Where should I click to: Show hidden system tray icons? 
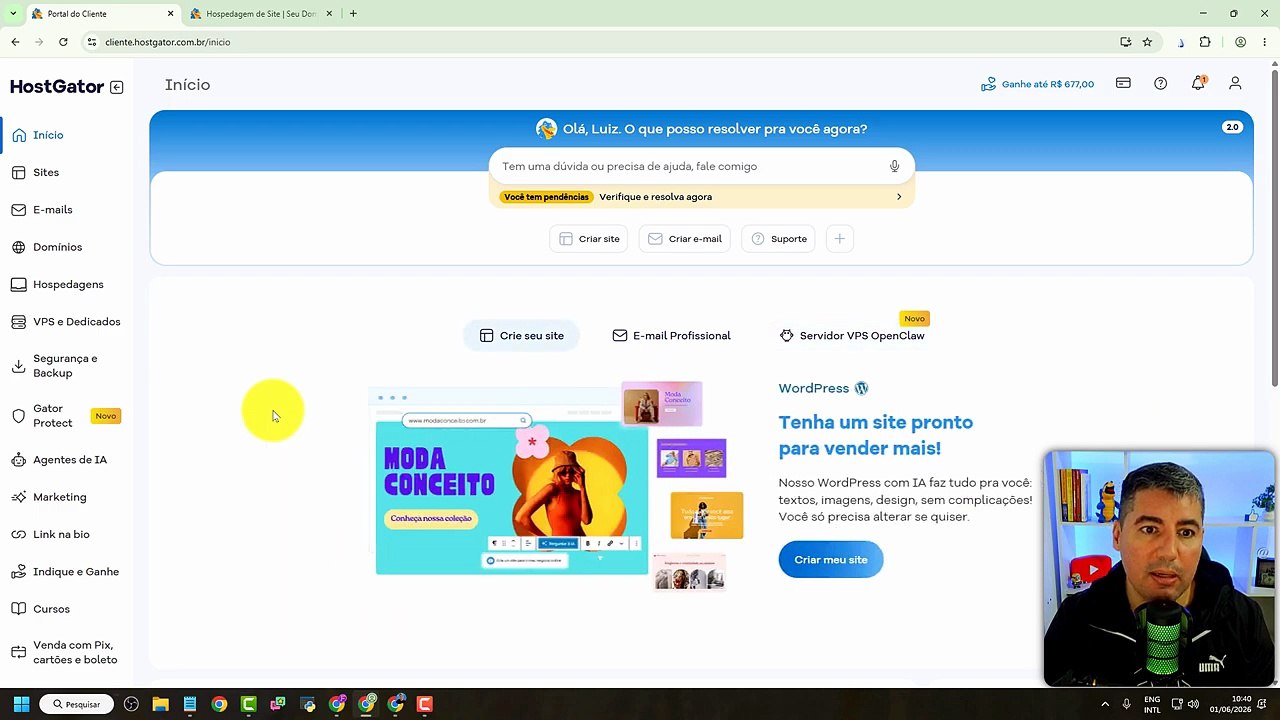tap(1105, 704)
